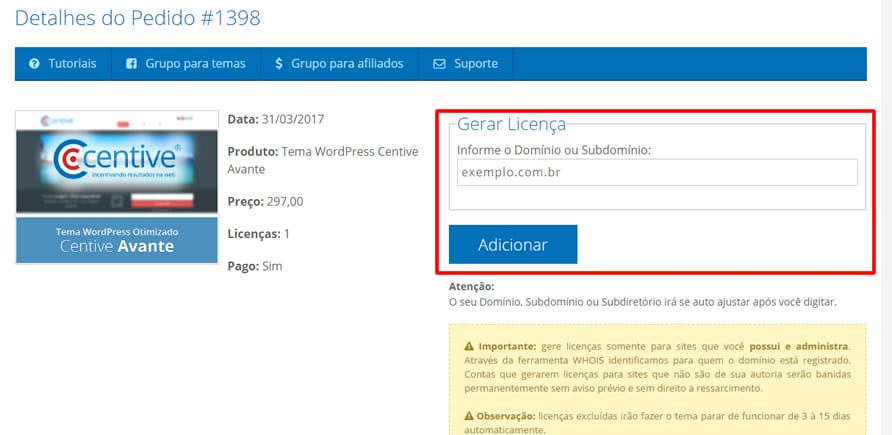
Task: Click the Gerar Licença legend text
Action: 511,124
